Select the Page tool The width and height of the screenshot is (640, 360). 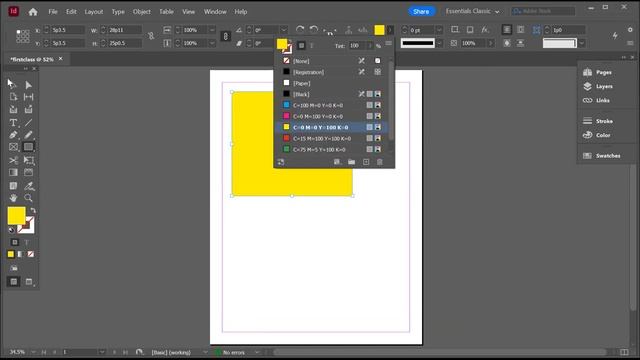point(13,97)
